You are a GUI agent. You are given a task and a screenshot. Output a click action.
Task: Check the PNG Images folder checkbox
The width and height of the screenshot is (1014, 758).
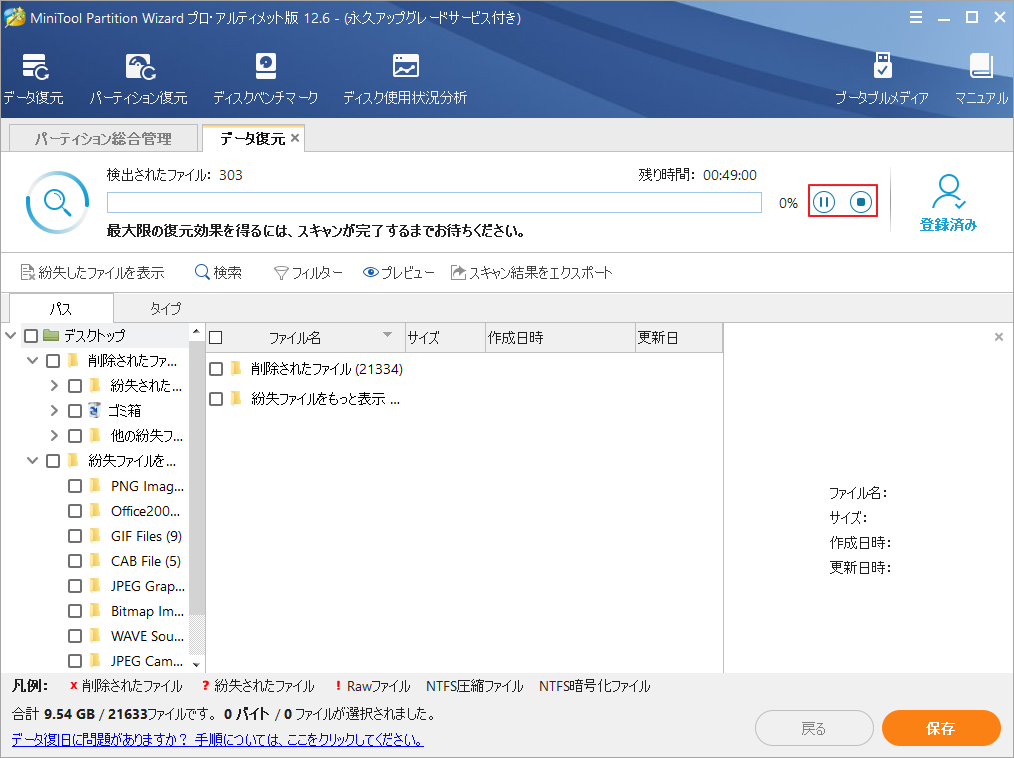pyautogui.click(x=74, y=485)
